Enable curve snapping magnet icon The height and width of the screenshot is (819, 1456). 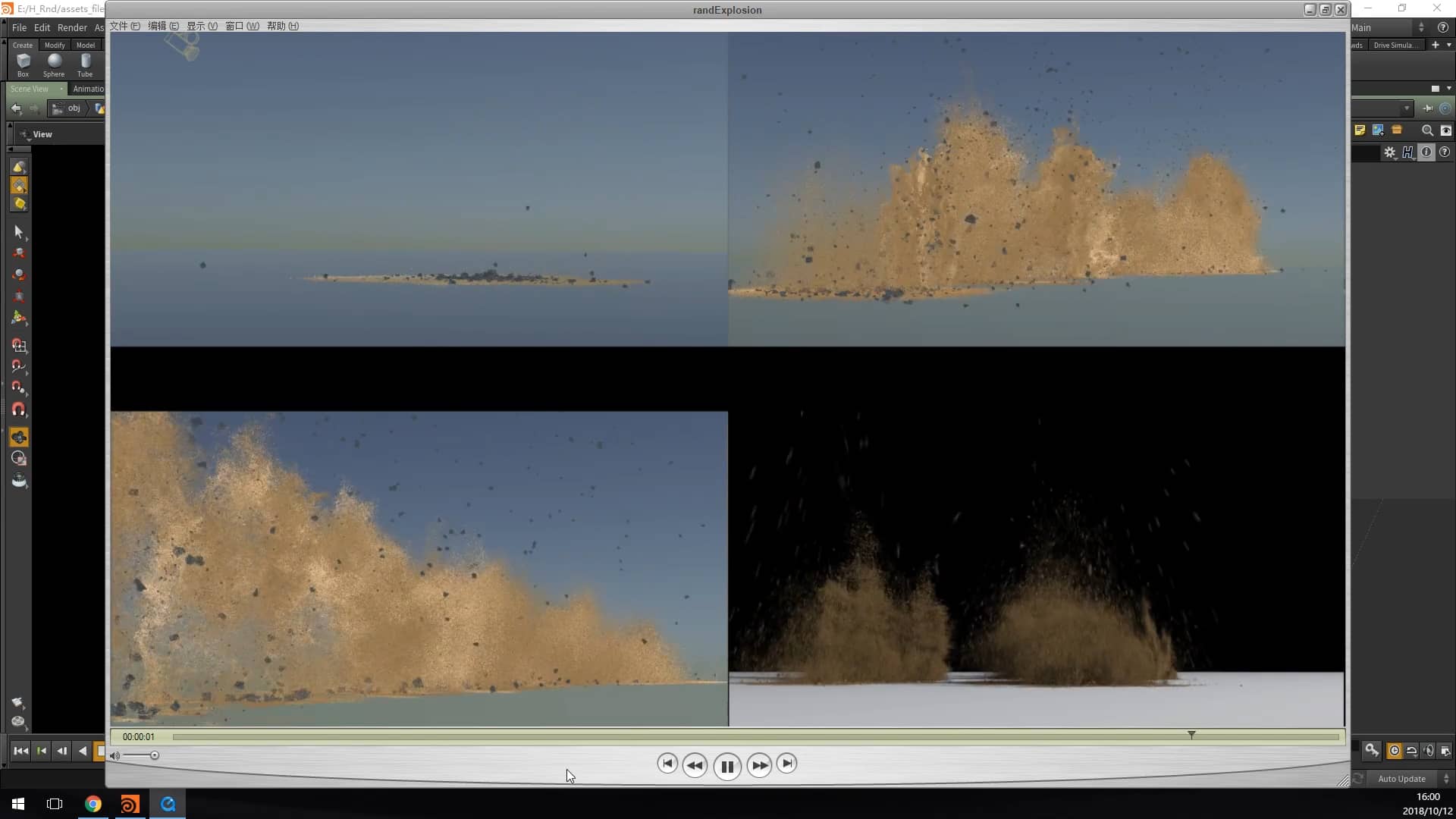pyautogui.click(x=19, y=366)
